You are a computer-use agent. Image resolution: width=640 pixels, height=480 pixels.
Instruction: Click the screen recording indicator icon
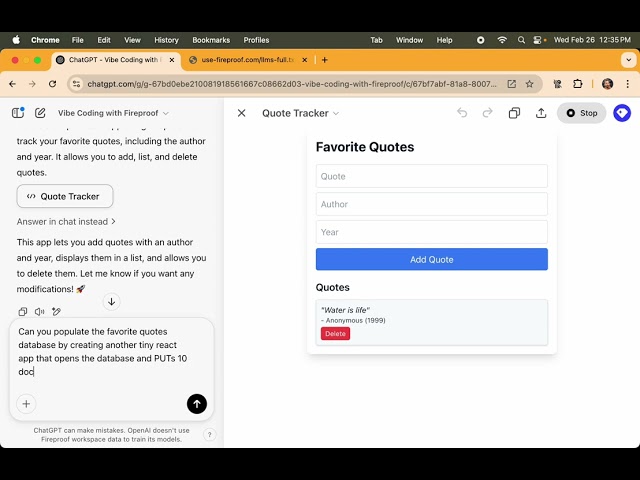pos(481,40)
